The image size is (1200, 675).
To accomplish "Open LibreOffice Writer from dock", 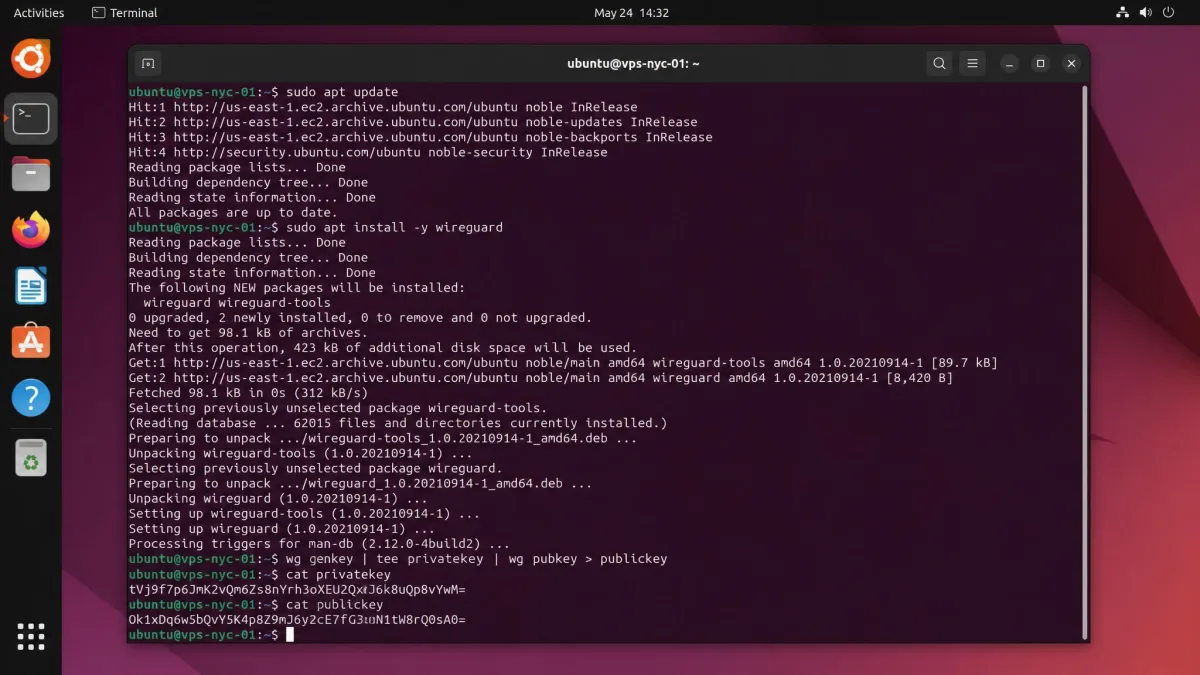I will point(31,286).
